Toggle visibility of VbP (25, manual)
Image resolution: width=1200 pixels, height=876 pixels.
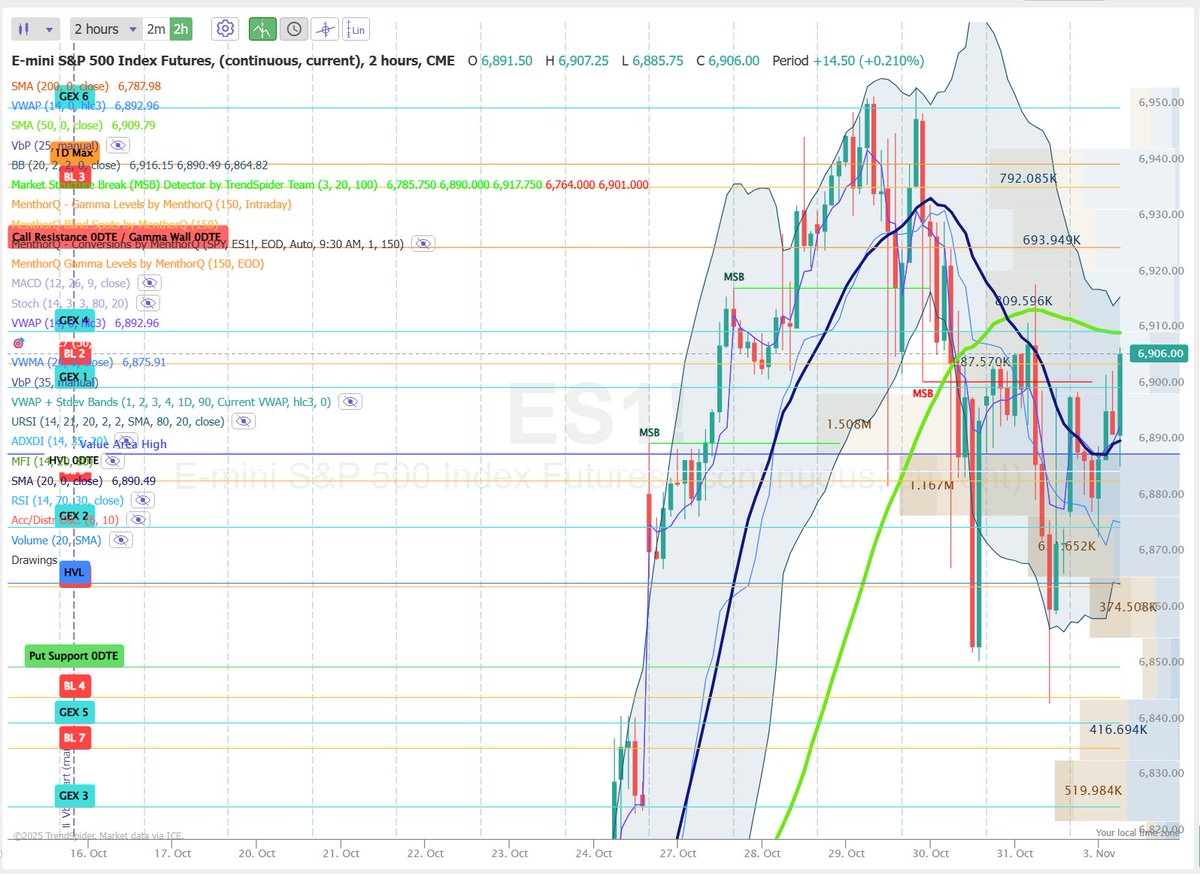(x=118, y=145)
